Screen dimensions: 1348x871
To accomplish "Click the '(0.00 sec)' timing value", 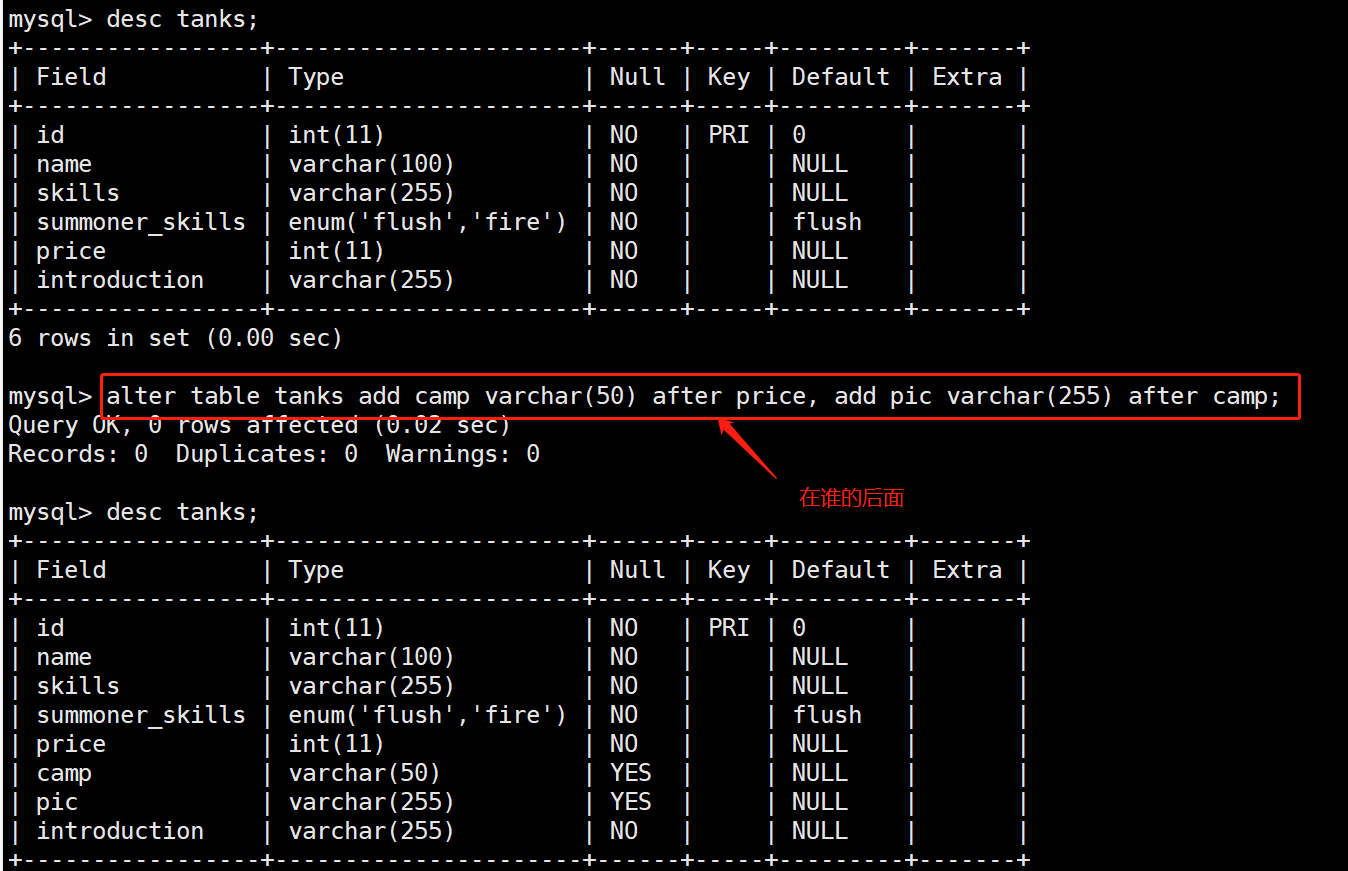I will tap(274, 339).
